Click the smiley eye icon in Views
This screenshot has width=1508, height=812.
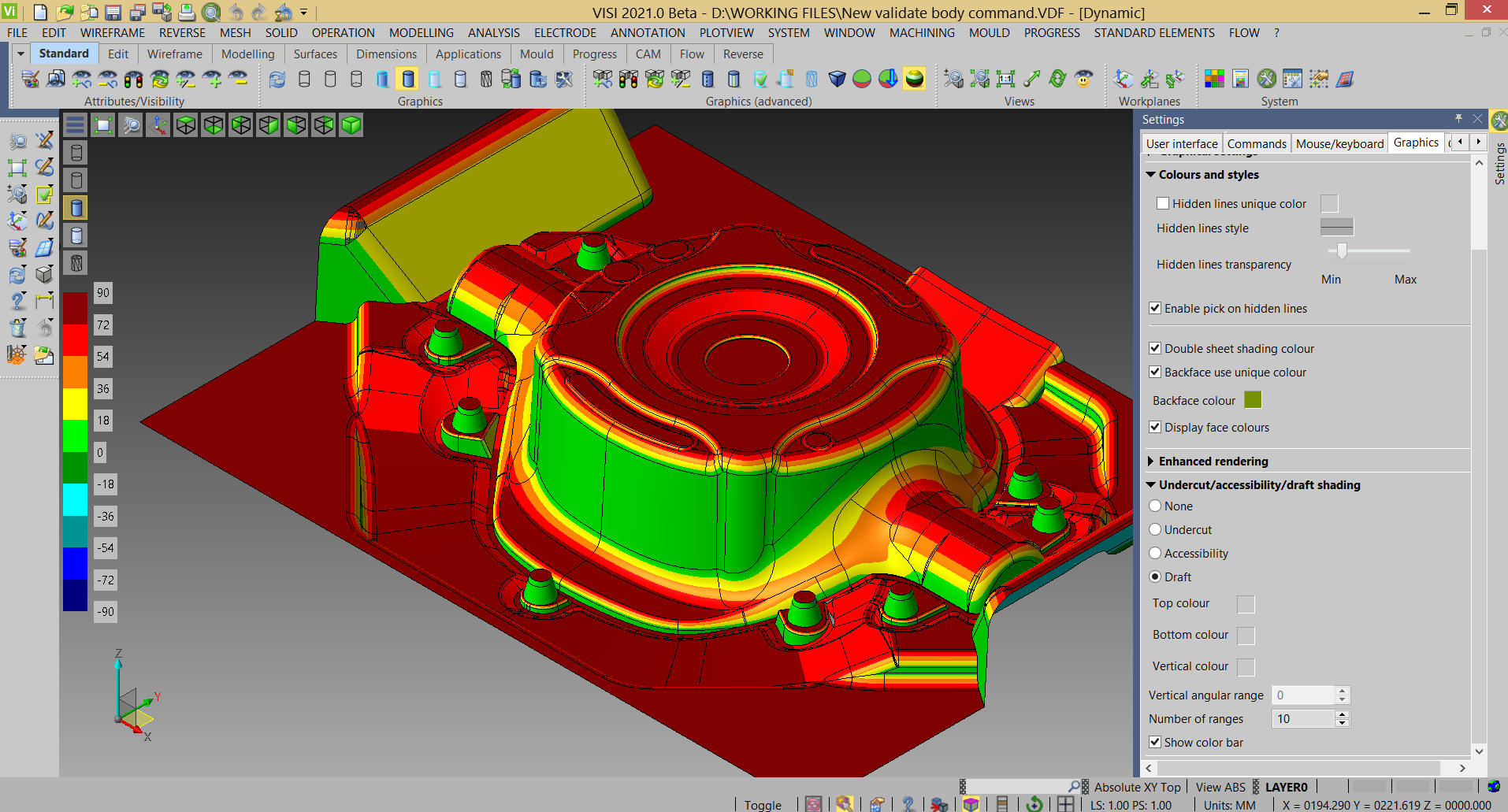coord(1084,79)
